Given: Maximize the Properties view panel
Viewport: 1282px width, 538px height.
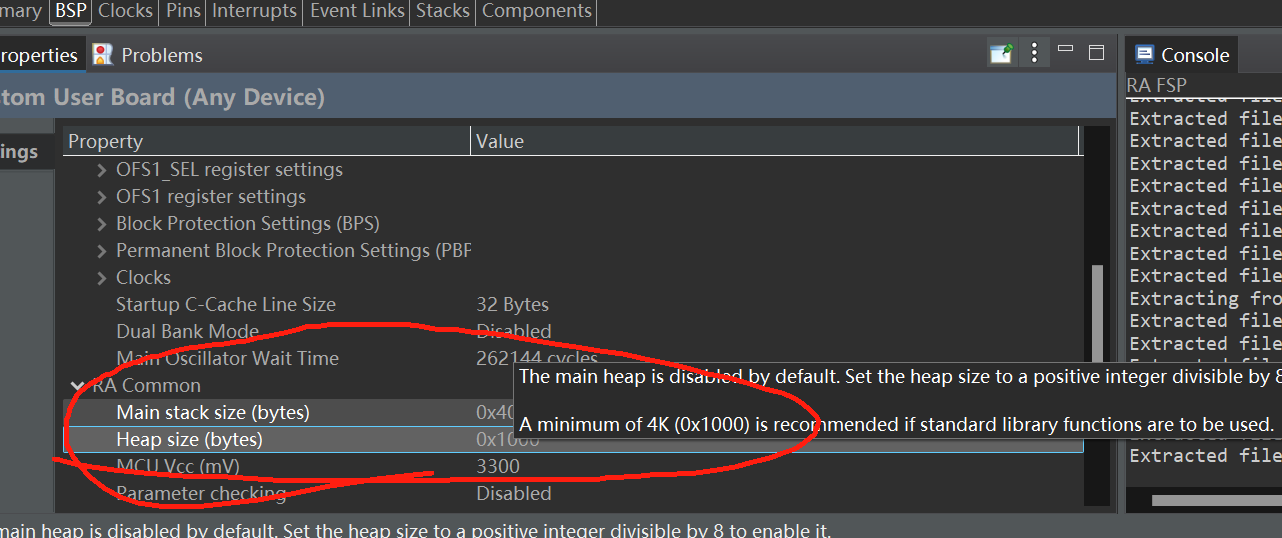Looking at the screenshot, I should click(x=1096, y=52).
